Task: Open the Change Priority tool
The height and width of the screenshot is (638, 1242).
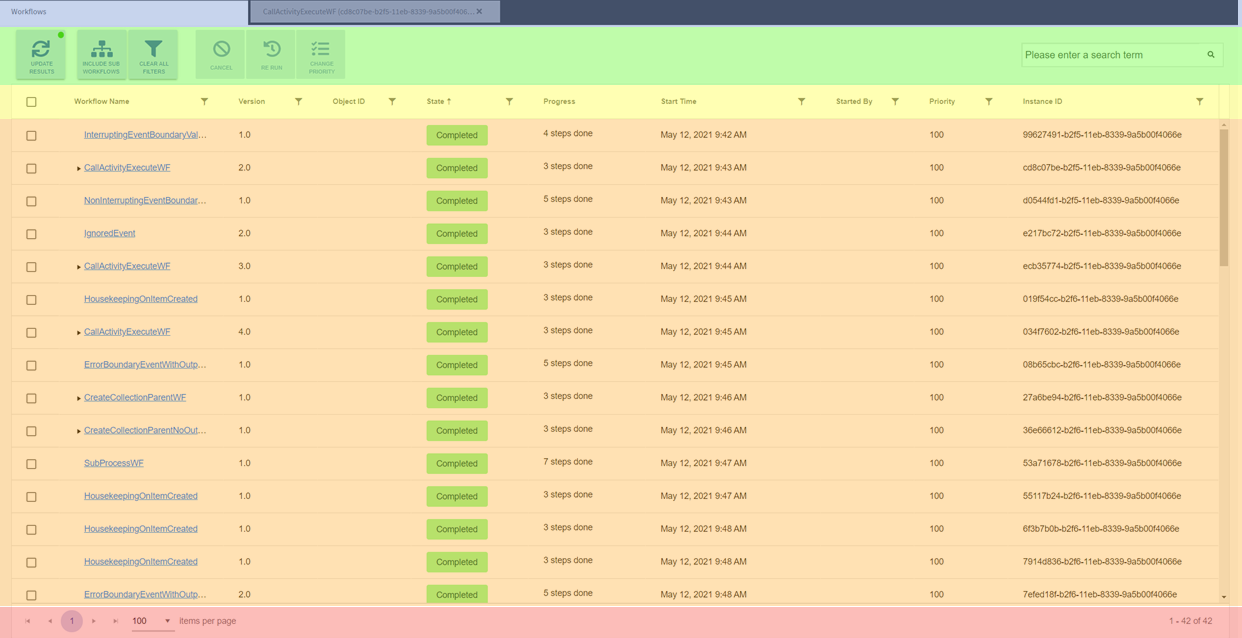Action: coord(321,48)
